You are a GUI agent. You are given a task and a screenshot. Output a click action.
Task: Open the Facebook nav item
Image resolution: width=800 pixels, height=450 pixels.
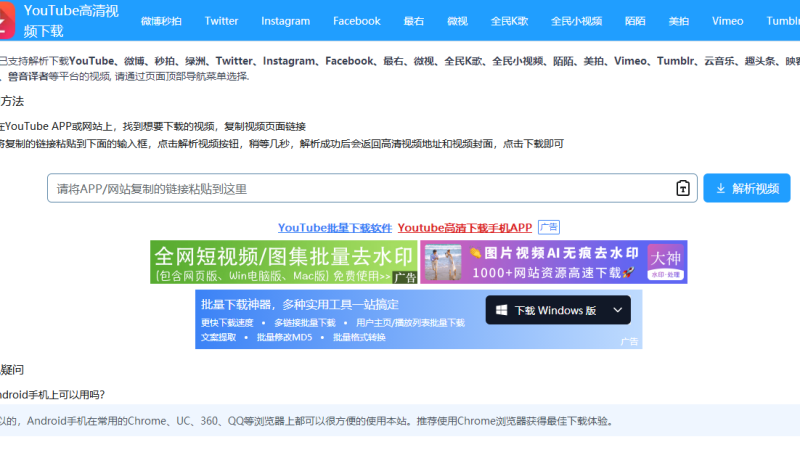tap(357, 21)
